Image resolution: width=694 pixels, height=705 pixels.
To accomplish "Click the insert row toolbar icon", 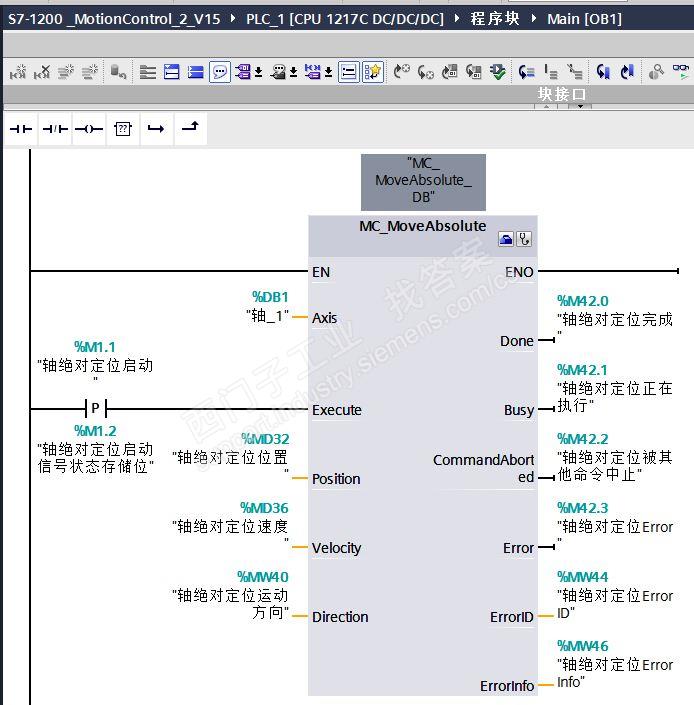I will (66, 72).
